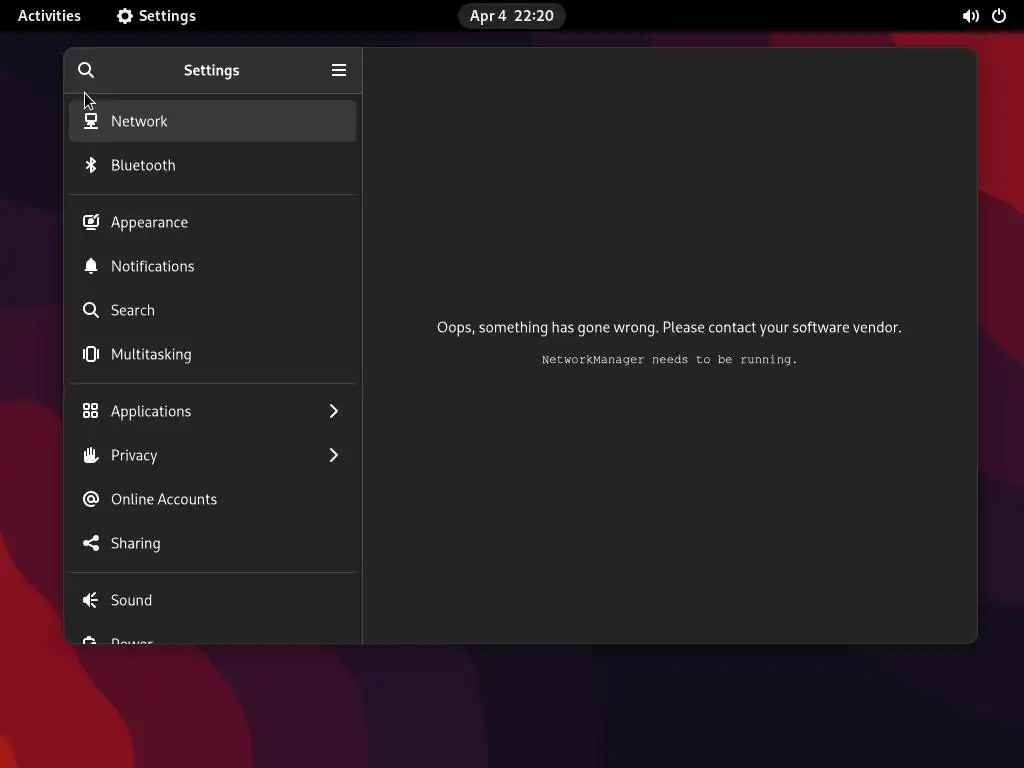The height and width of the screenshot is (768, 1024).
Task: Select the partially visible Power entry
Action: tap(212, 637)
